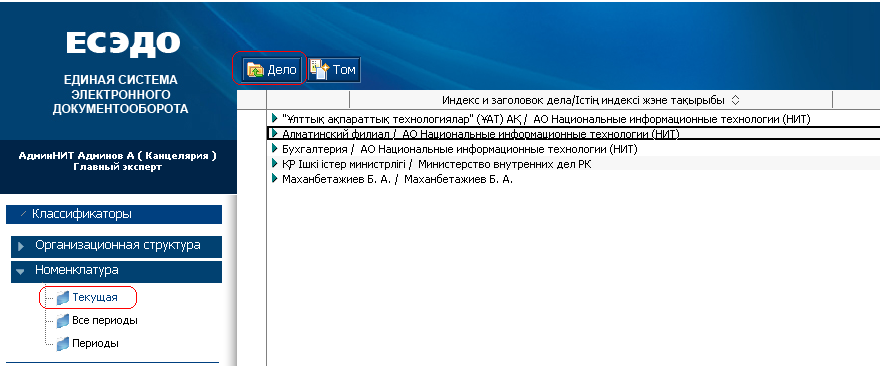
Task: Select the Маханбетажиев Б. А. row text
Action: click(x=397, y=180)
